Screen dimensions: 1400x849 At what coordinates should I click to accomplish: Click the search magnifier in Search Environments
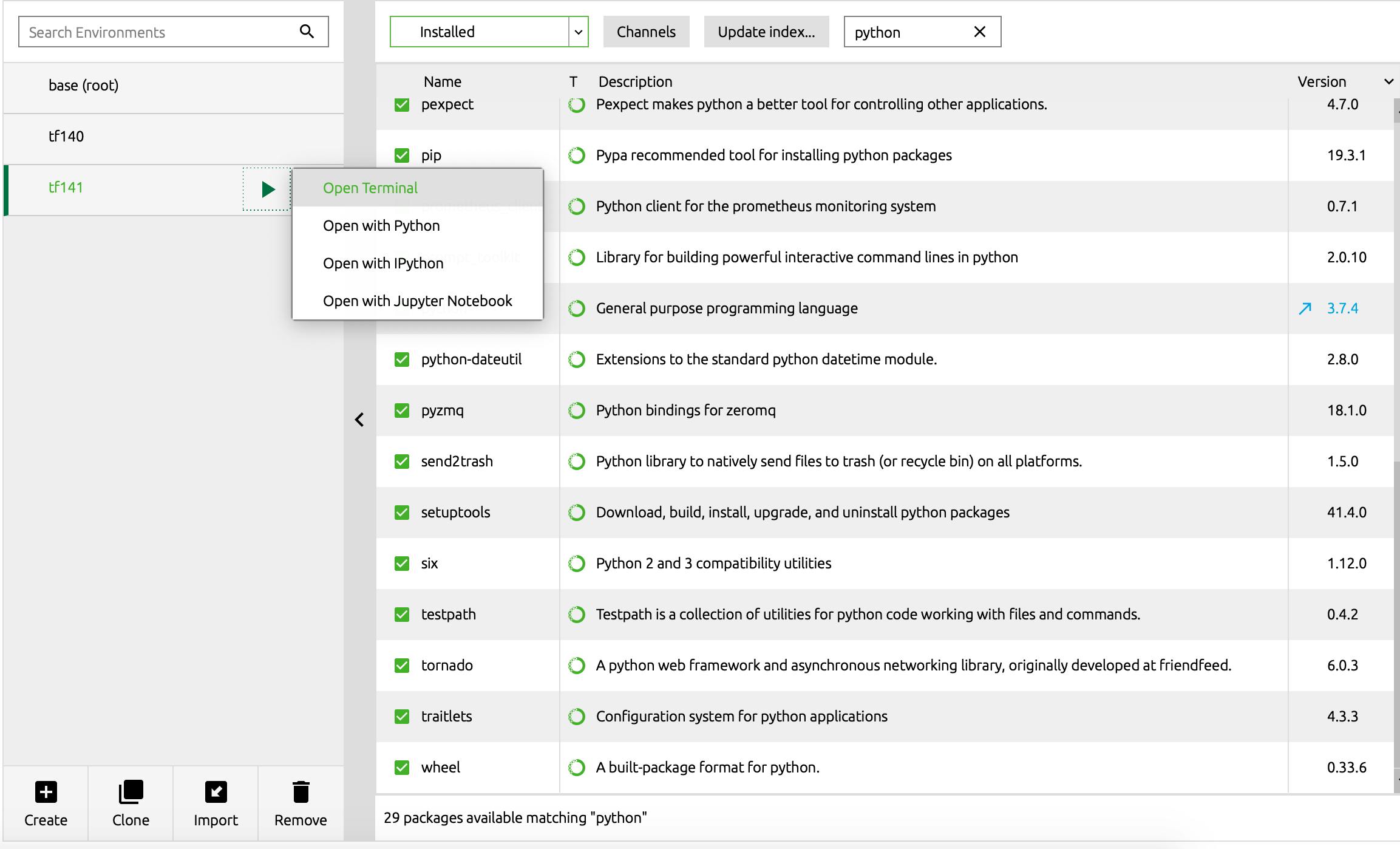[307, 32]
